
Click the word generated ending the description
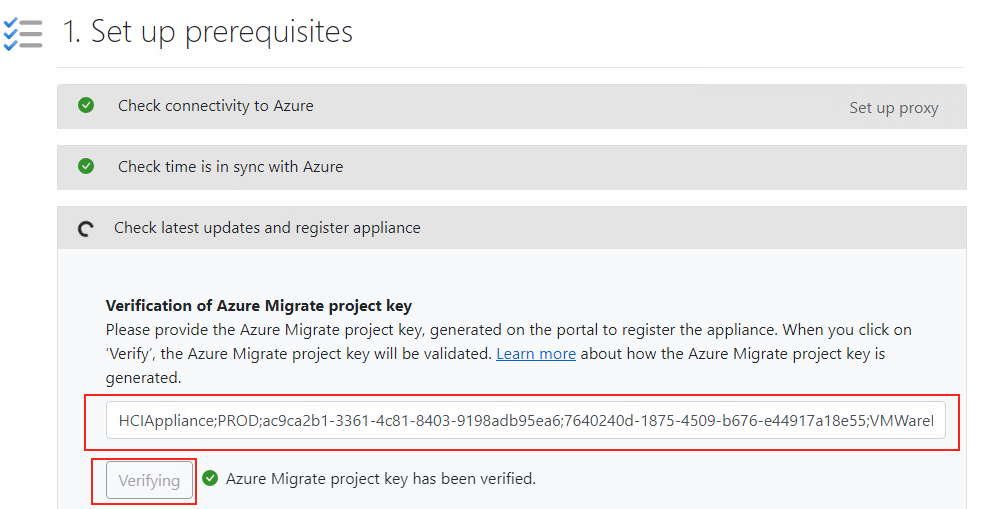point(144,378)
